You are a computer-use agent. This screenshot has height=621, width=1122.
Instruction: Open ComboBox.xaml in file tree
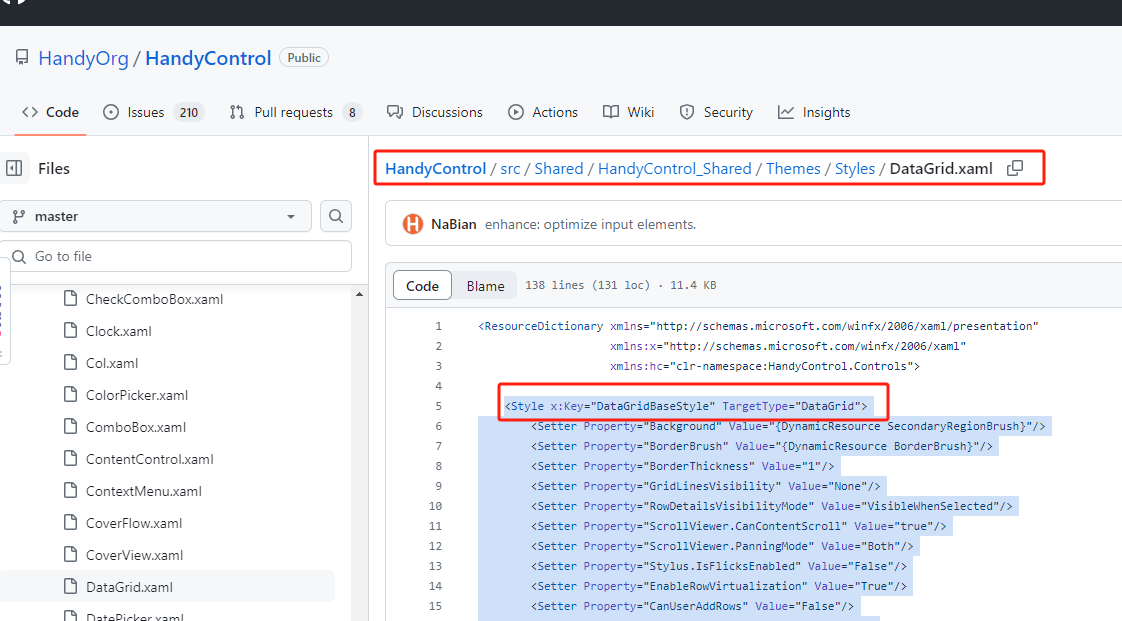136,427
